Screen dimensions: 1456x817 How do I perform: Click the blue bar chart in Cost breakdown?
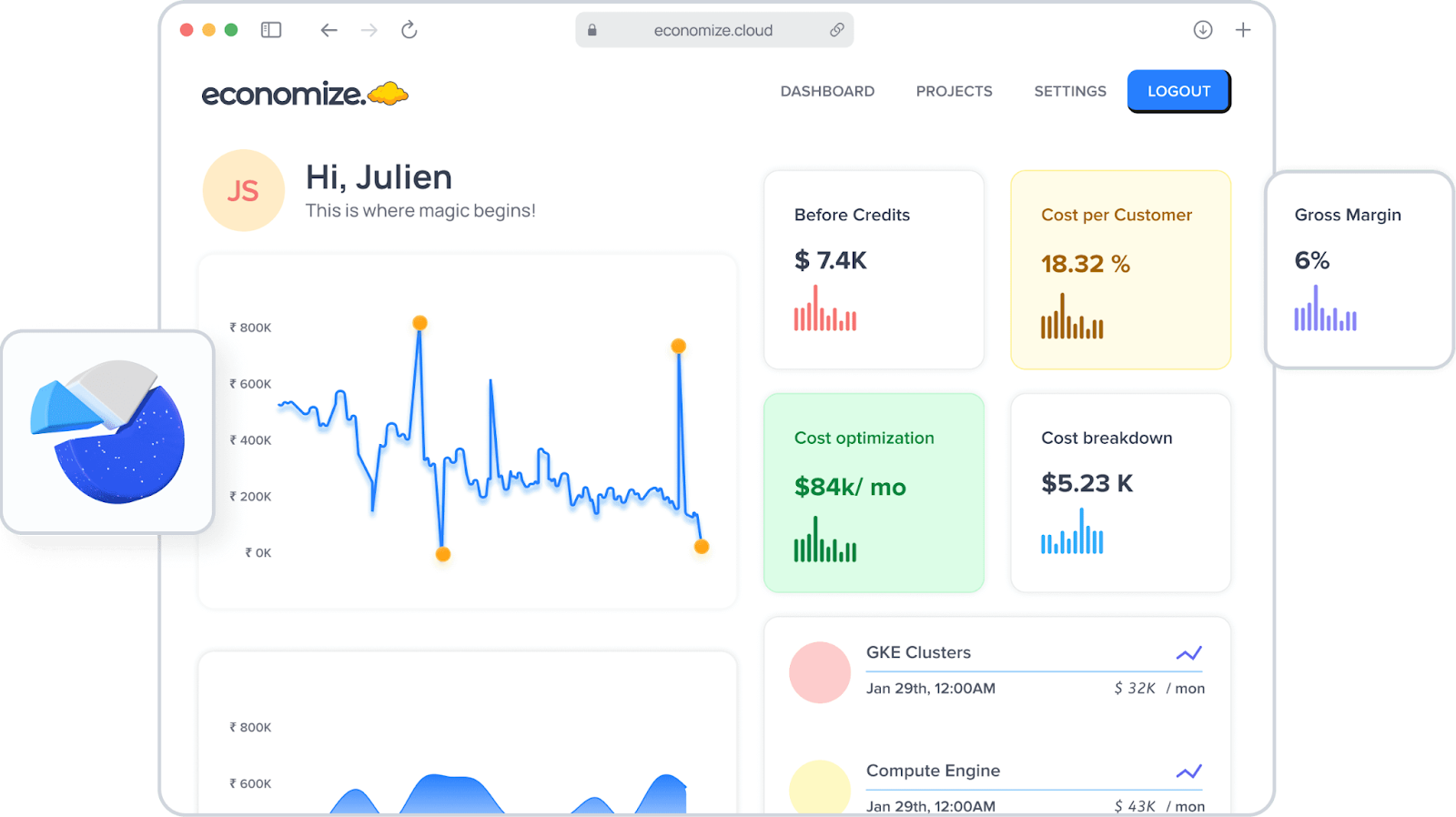pyautogui.click(x=1072, y=531)
